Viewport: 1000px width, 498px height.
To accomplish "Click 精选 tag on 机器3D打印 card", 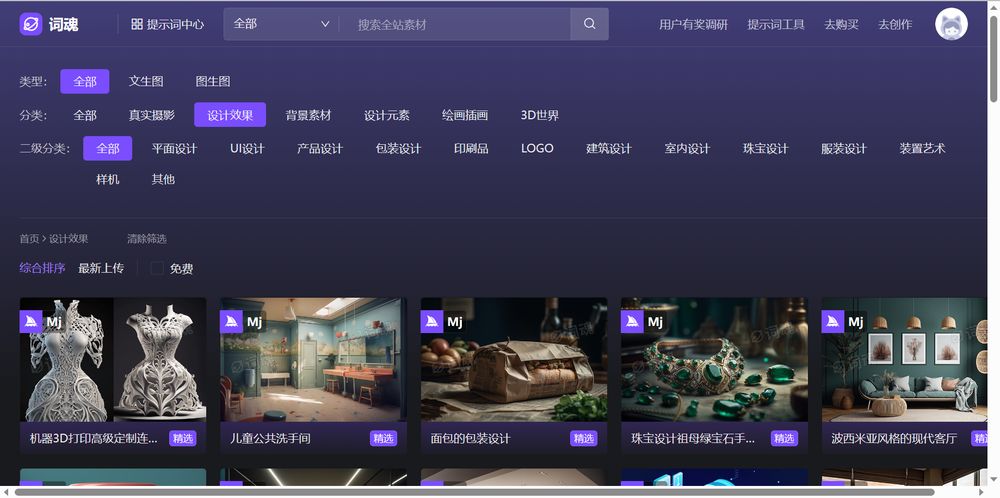I will click(183, 439).
